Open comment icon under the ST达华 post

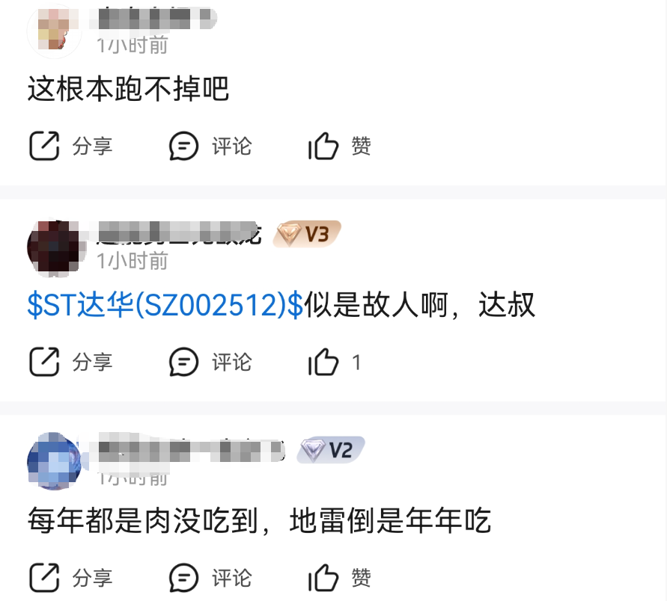tap(184, 362)
